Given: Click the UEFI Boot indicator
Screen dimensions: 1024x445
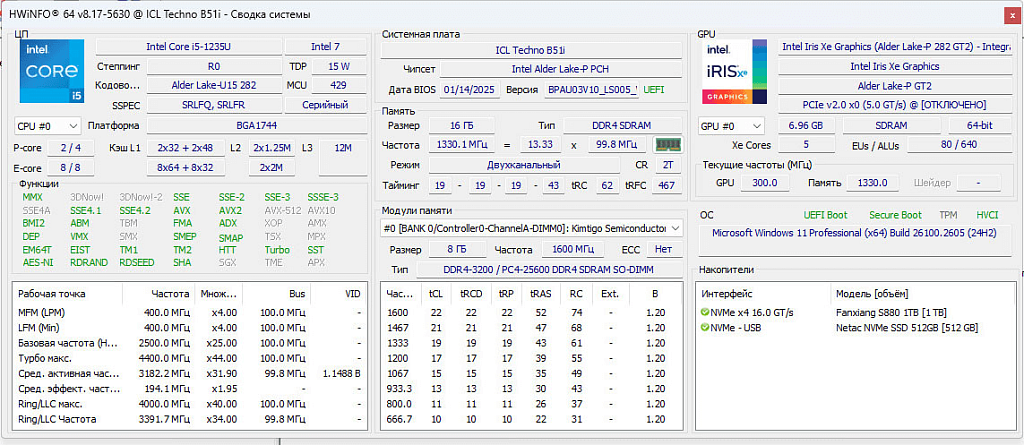Looking at the screenshot, I should coord(825,215).
